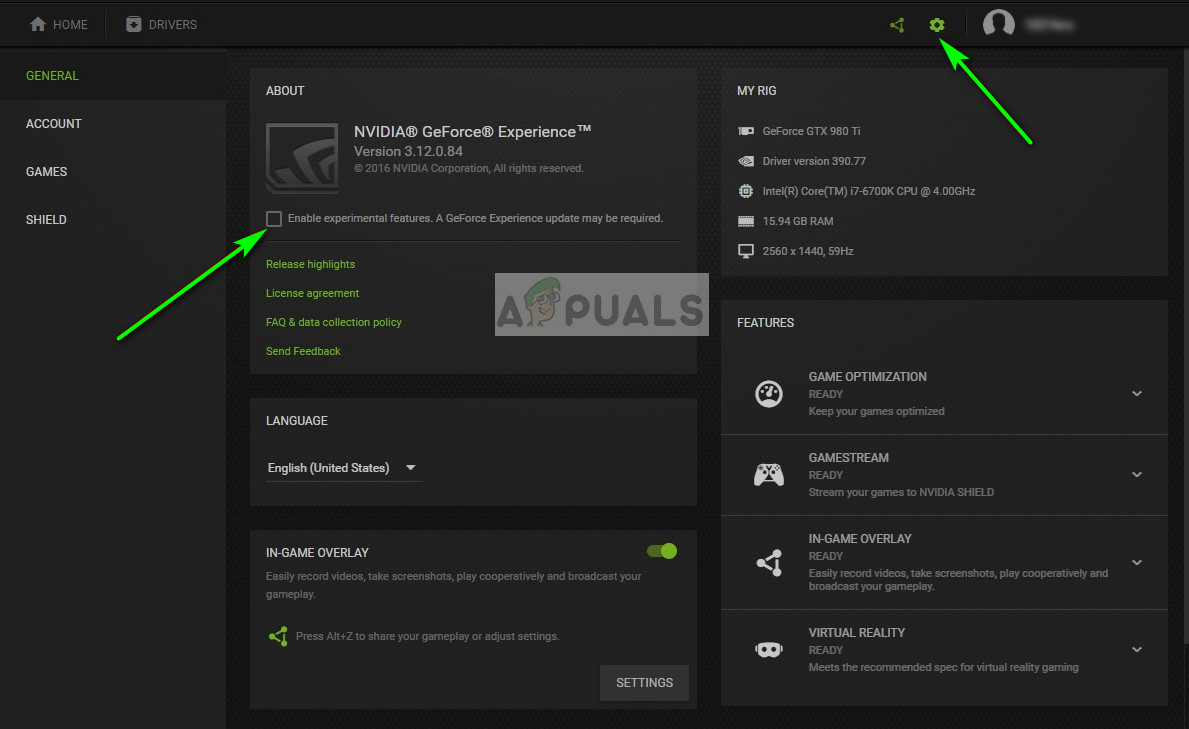
Task: Click the Game Optimization gauge icon
Action: click(769, 394)
